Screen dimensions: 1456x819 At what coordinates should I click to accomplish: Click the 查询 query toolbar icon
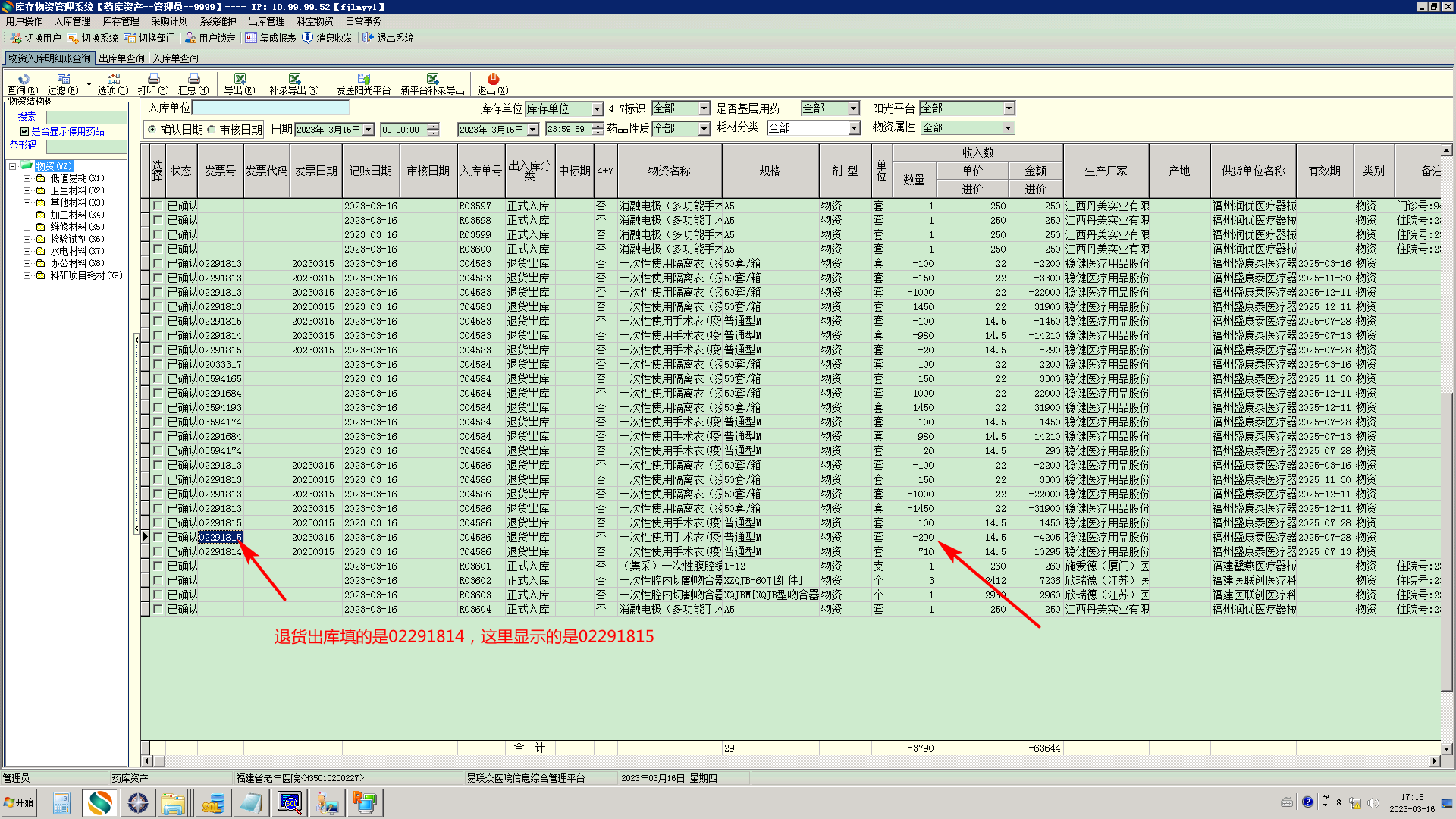(23, 80)
